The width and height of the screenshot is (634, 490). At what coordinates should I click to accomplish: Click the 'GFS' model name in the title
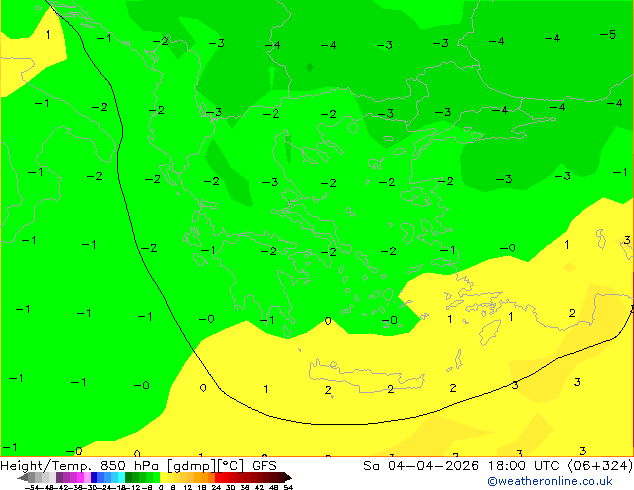point(264,466)
